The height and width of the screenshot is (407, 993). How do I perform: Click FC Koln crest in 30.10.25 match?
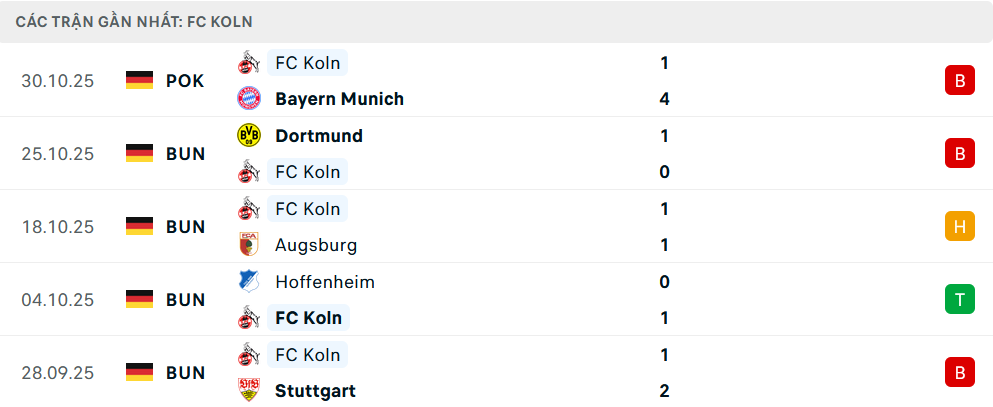pos(248,63)
